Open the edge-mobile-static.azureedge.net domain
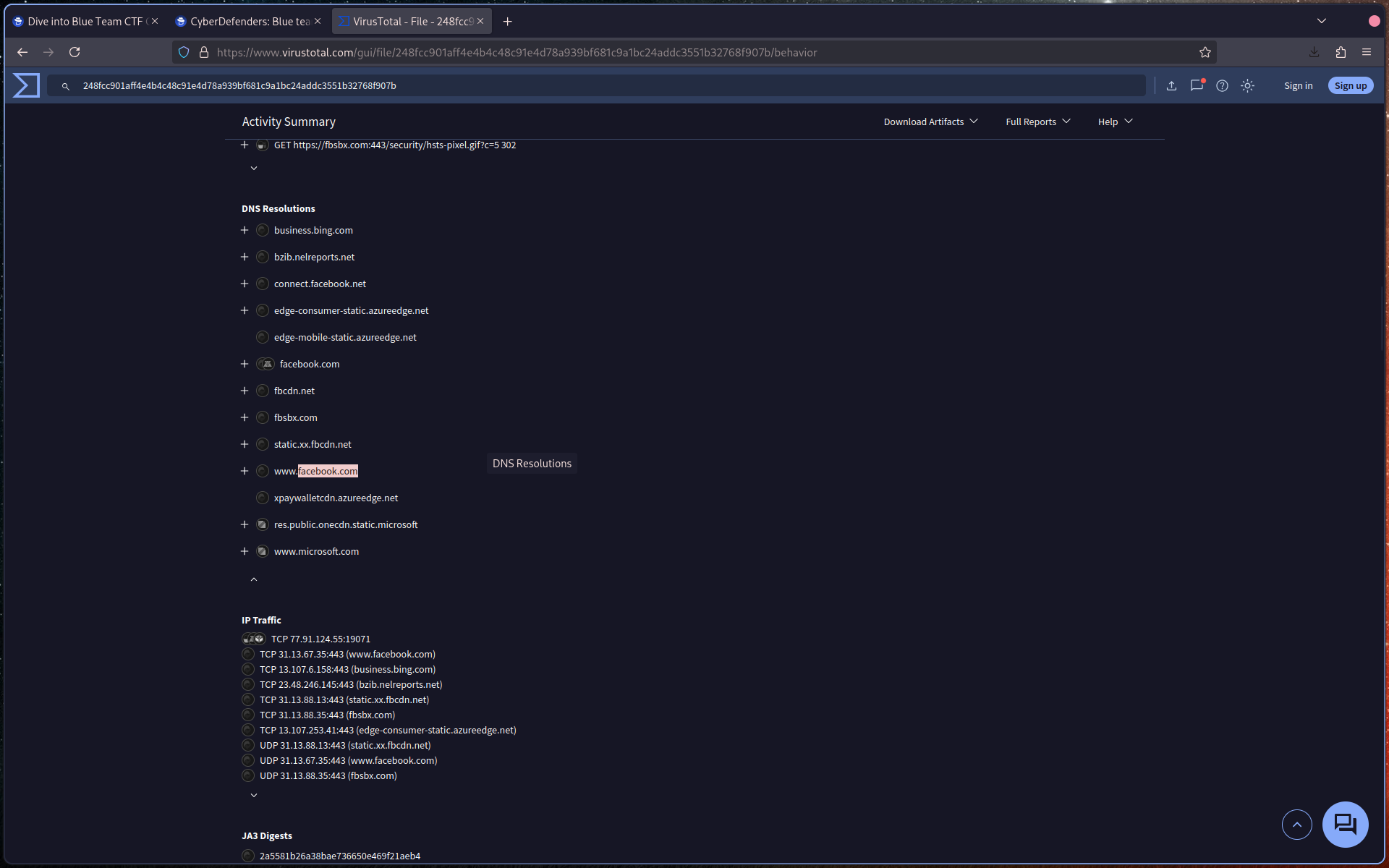 [345, 337]
